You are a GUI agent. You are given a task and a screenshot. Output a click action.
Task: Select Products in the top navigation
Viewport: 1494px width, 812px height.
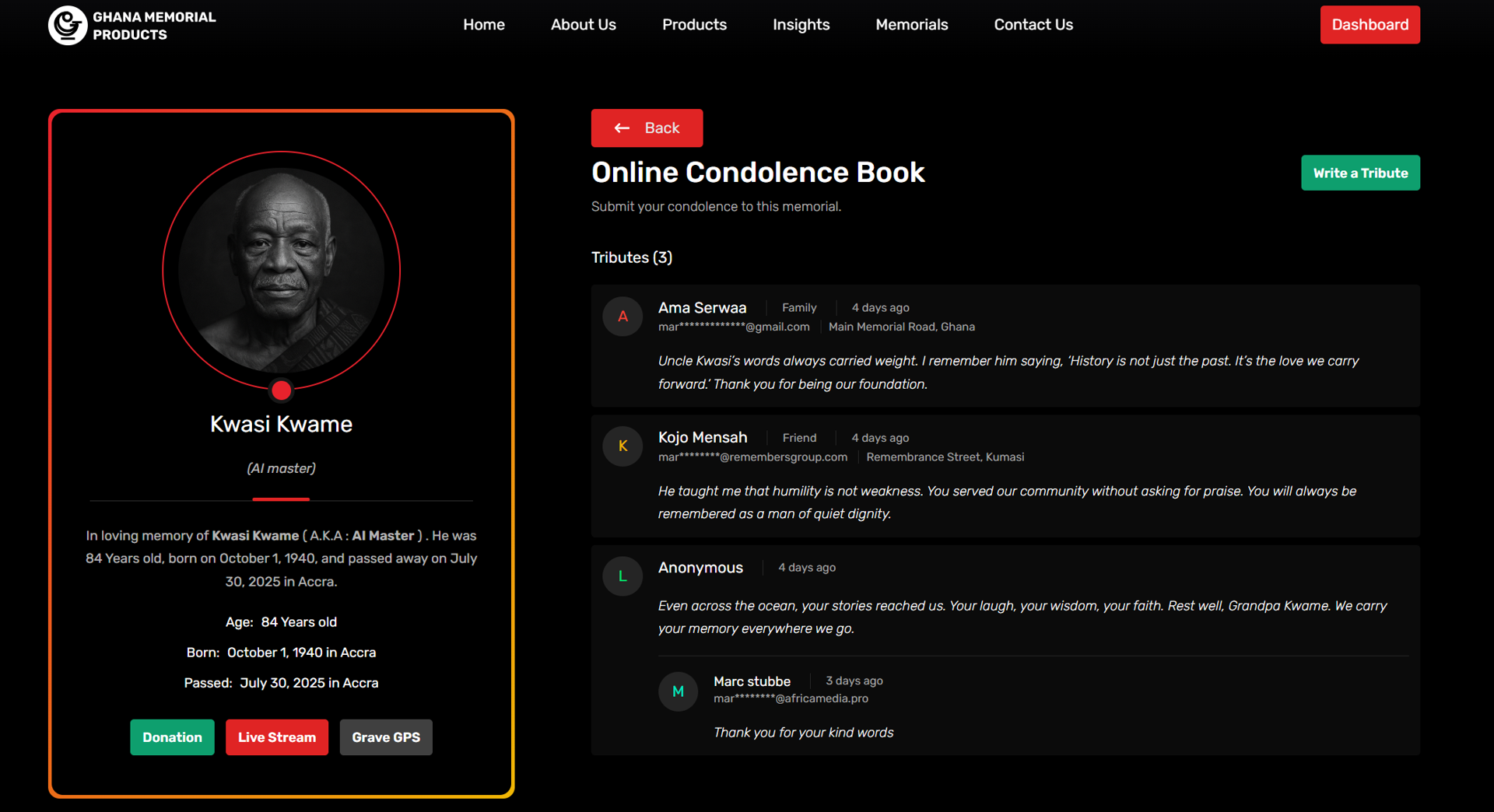(x=694, y=24)
